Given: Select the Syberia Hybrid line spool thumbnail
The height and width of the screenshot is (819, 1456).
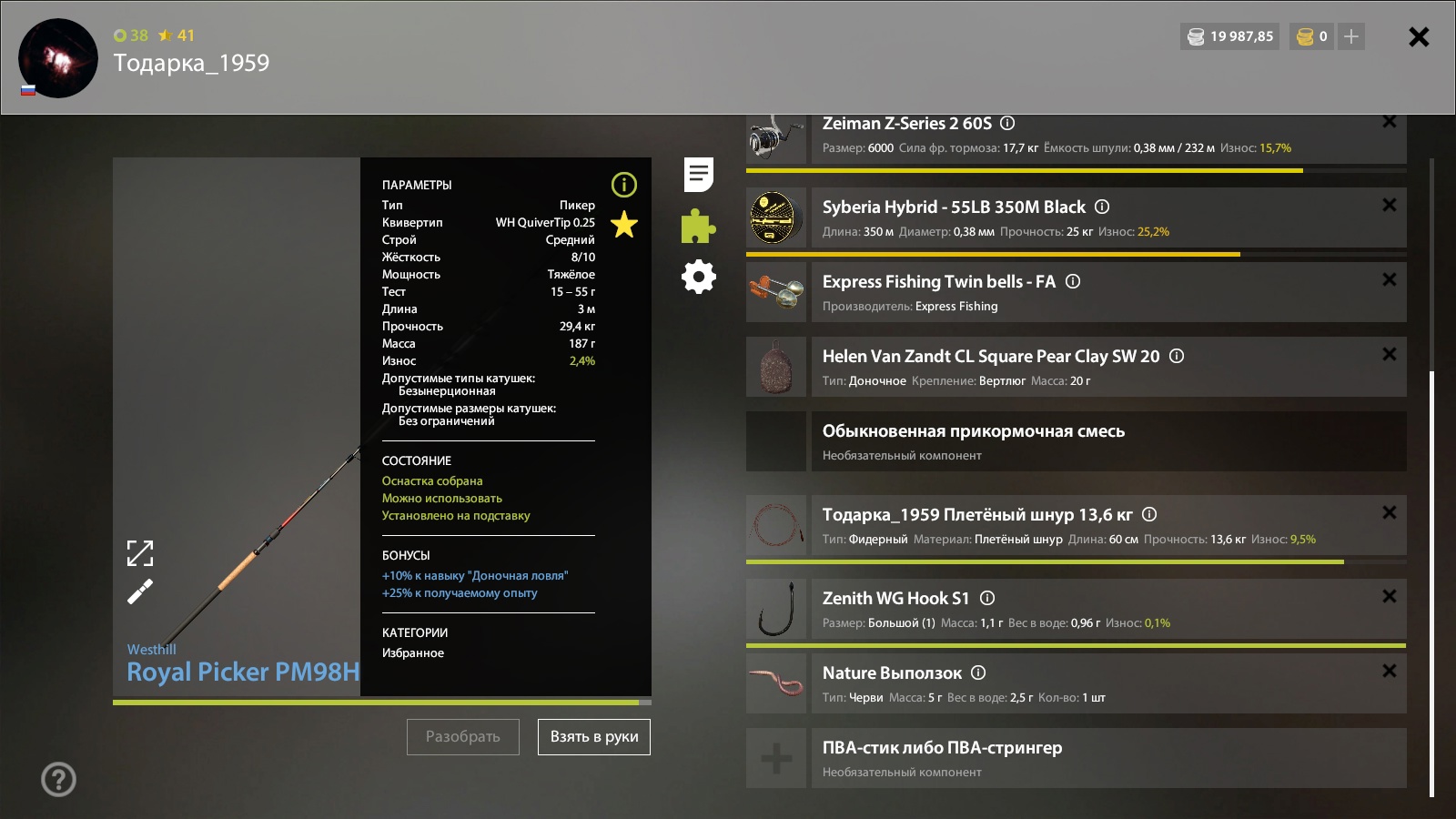Looking at the screenshot, I should tap(776, 217).
